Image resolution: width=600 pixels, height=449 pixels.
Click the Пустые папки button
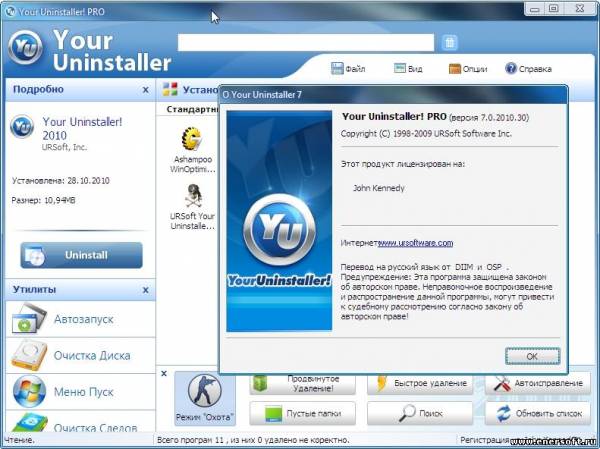point(303,413)
